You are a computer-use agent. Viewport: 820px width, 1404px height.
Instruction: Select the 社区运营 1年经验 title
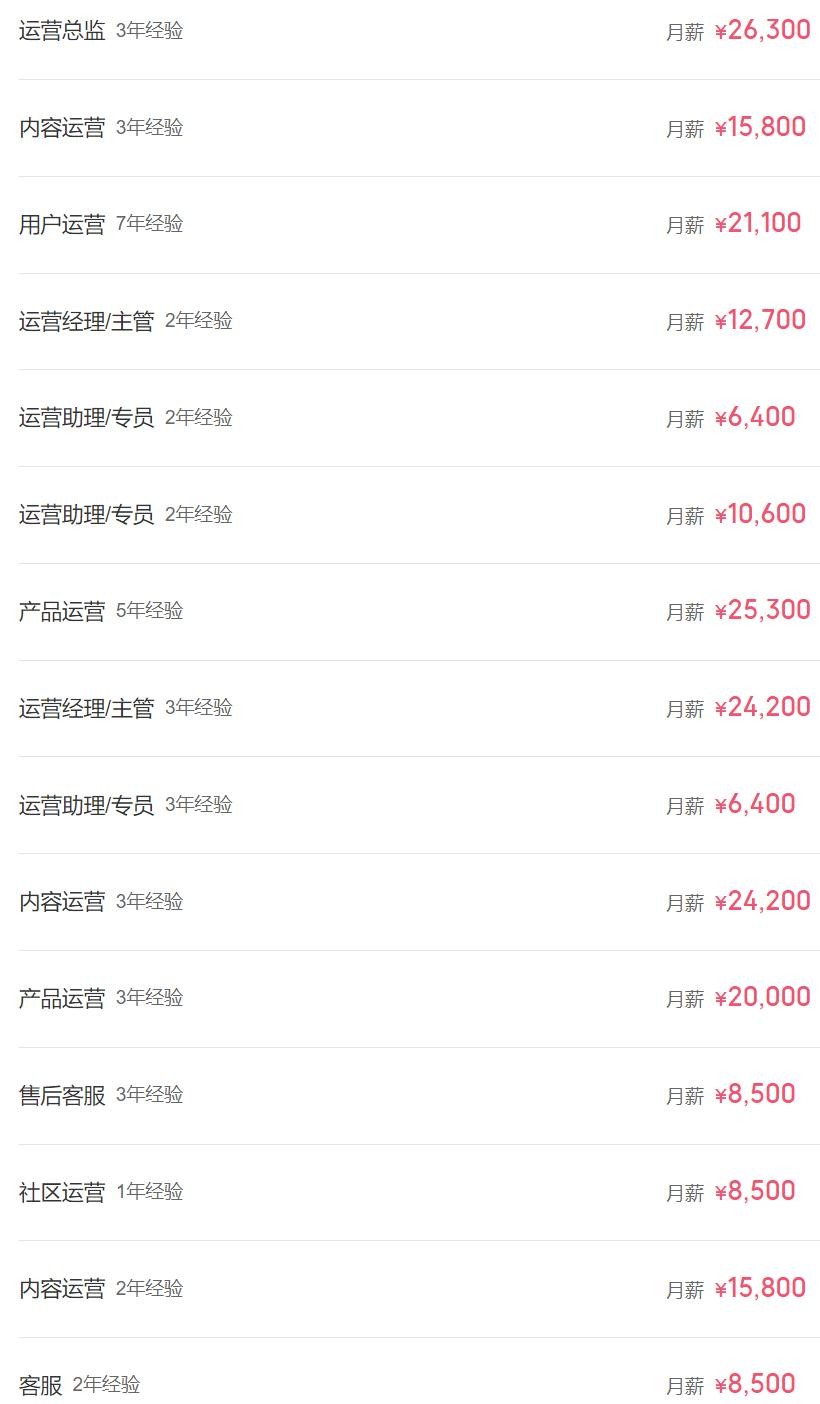coord(62,1192)
